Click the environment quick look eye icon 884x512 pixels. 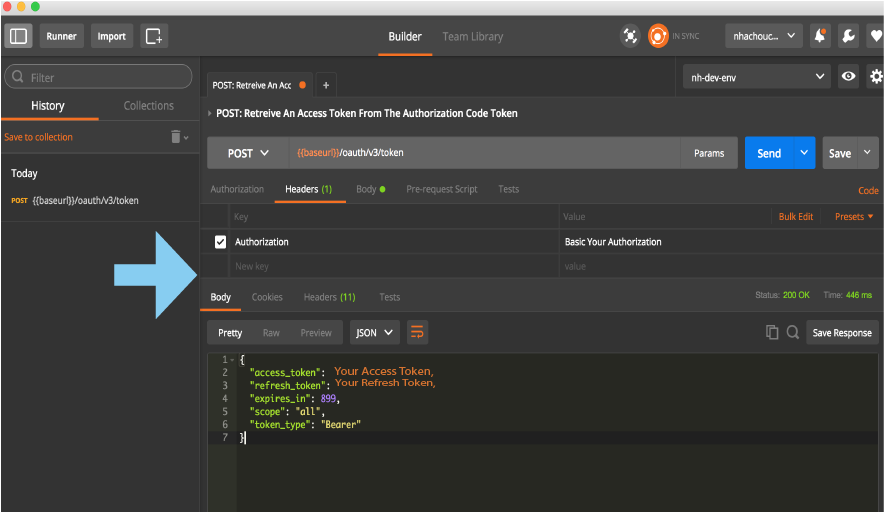[848, 76]
